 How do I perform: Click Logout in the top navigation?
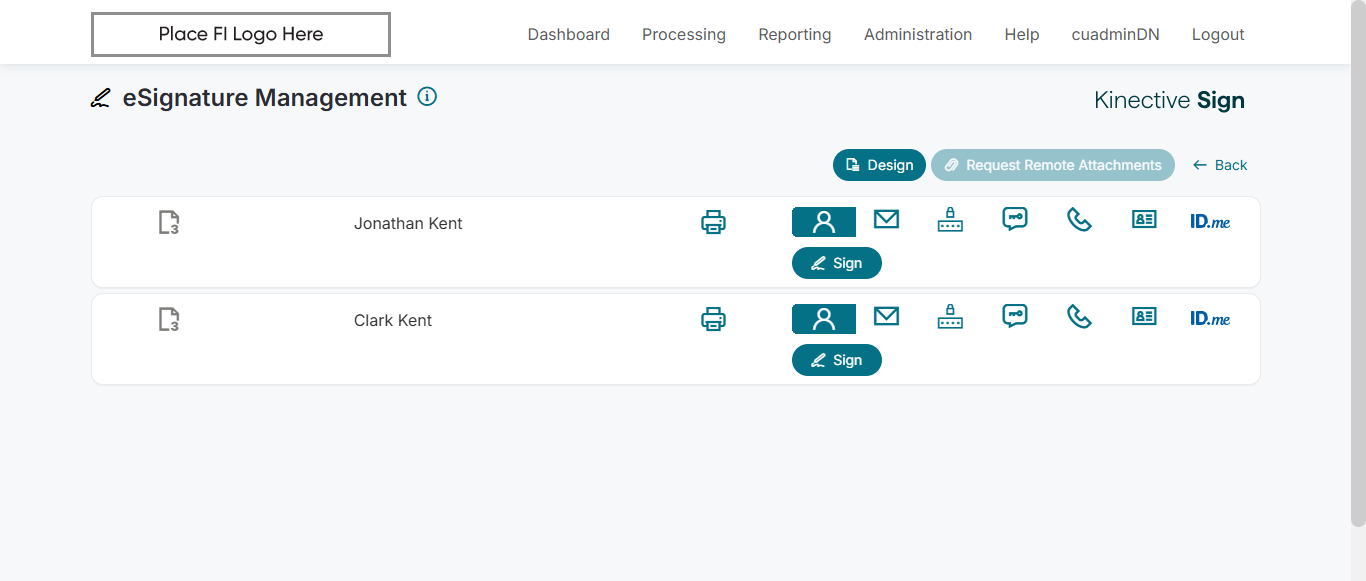(x=1218, y=34)
